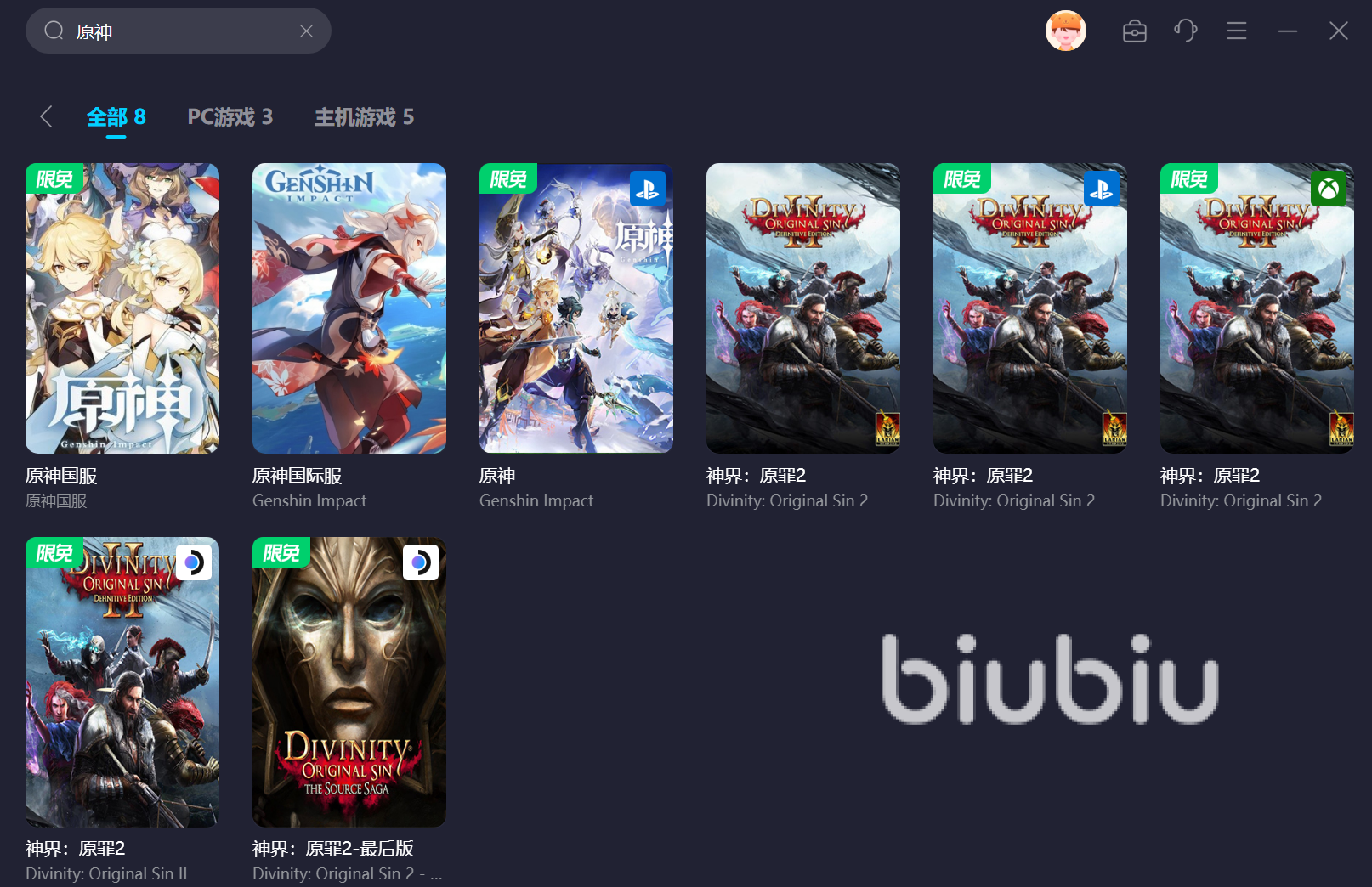This screenshot has height=887, width=1372.
Task: Switch to the PC游戏 3 tab
Action: click(x=230, y=116)
